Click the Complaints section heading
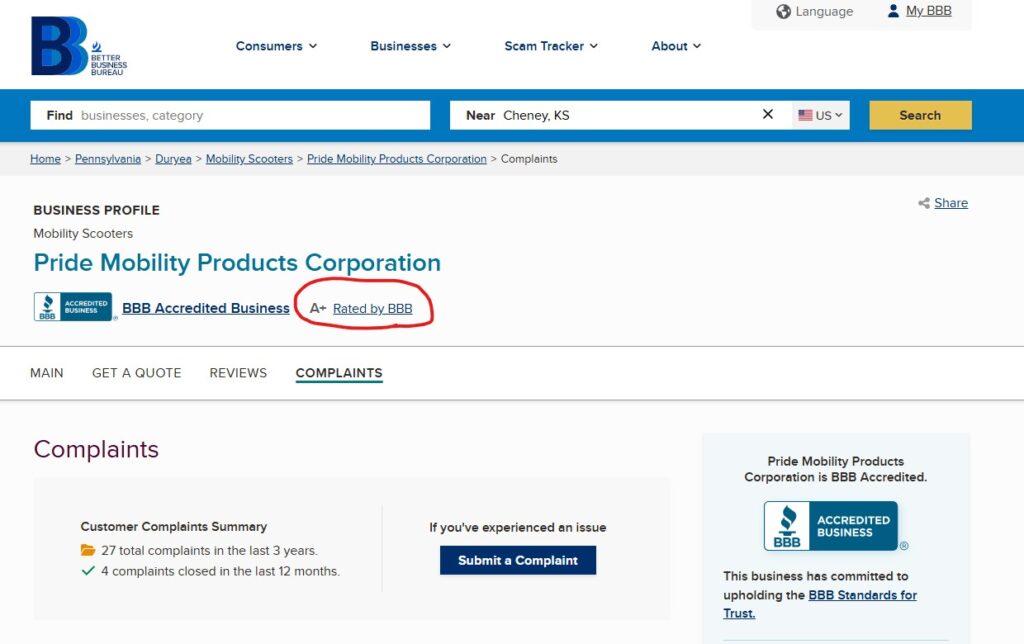 pos(96,449)
